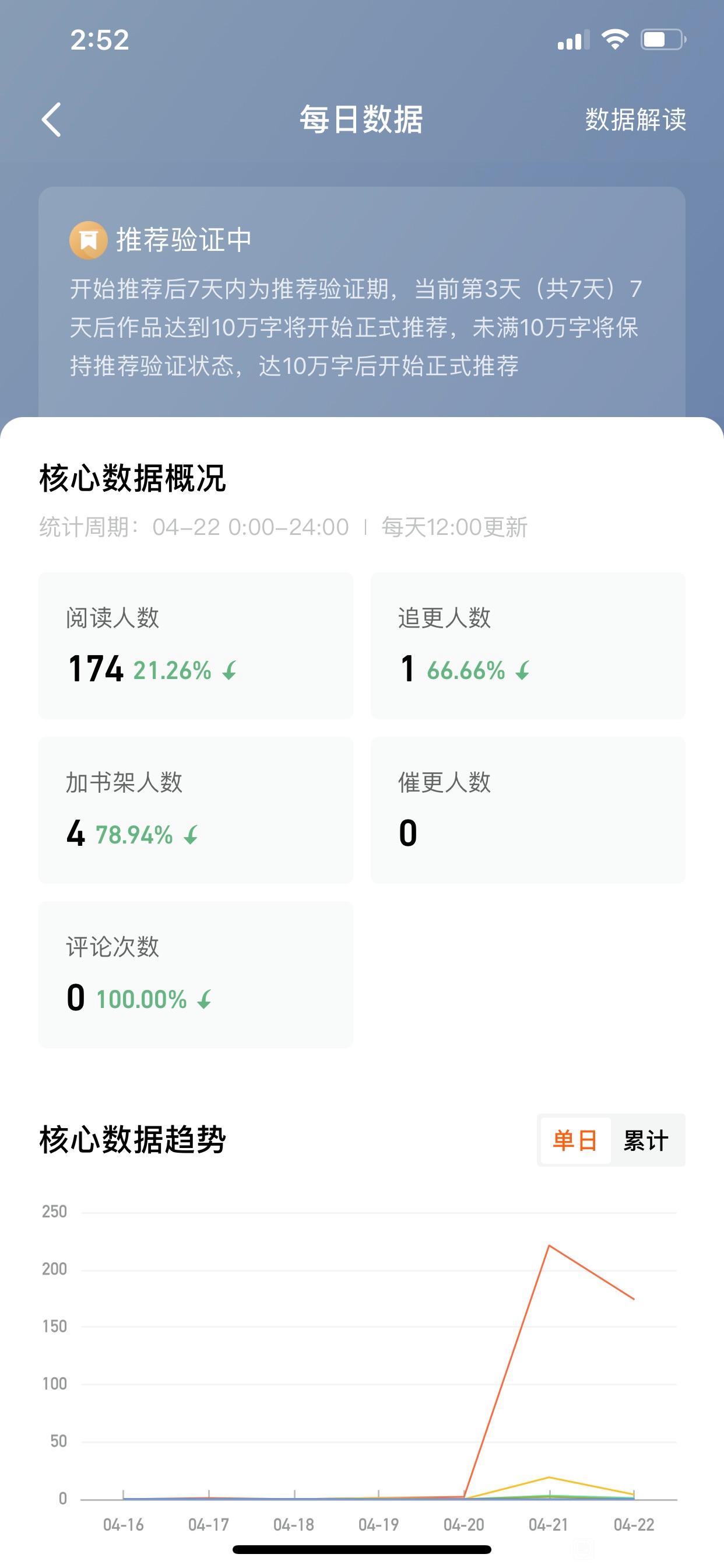
Task: Tap the 04-16 date label on chart axis
Action: pos(124,1525)
